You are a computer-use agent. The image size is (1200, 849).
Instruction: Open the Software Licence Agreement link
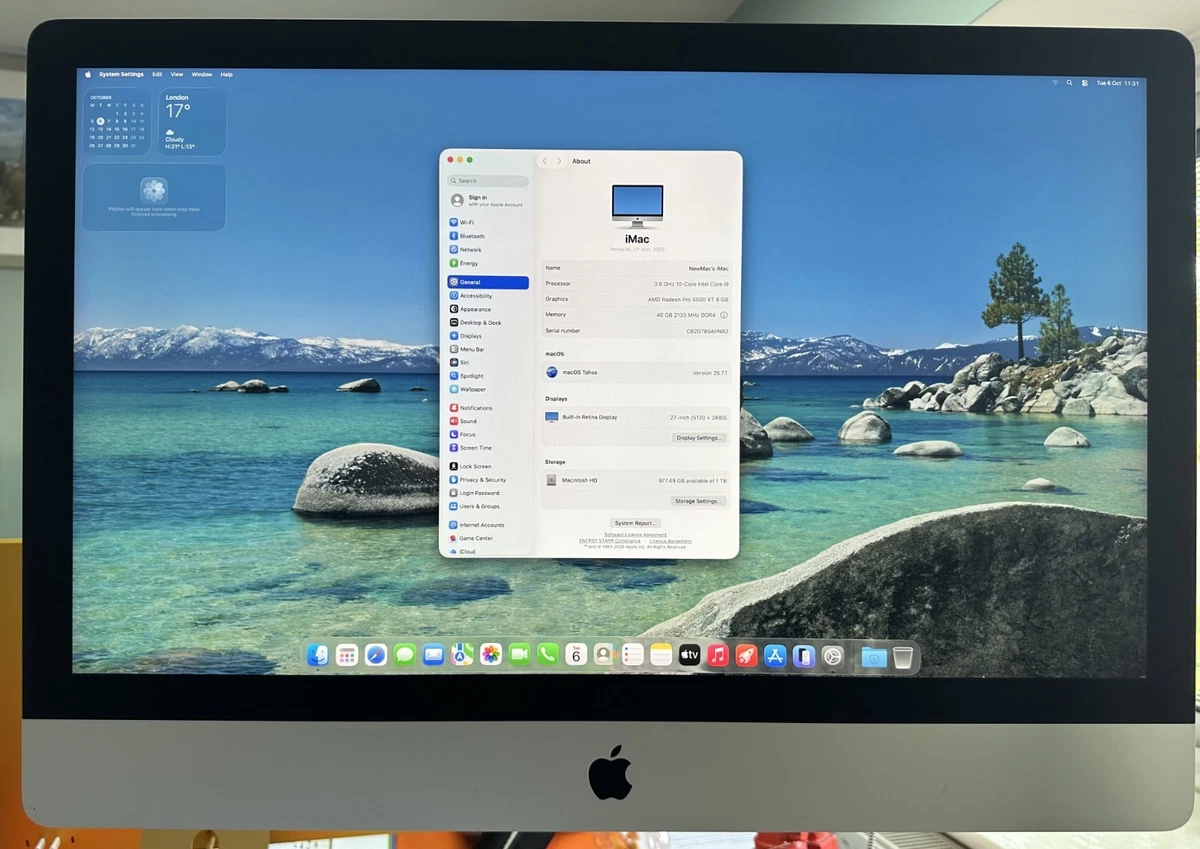tap(635, 534)
